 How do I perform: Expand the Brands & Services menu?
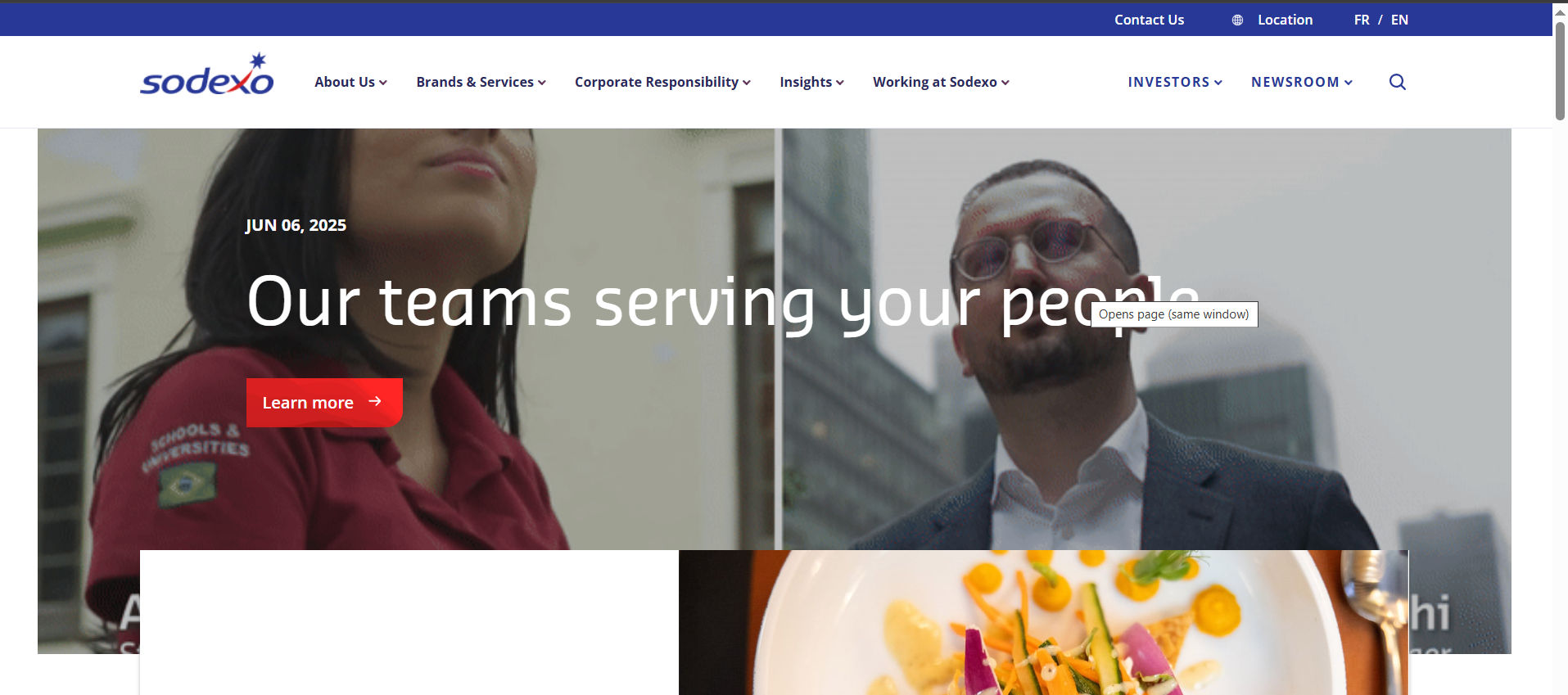click(x=481, y=82)
